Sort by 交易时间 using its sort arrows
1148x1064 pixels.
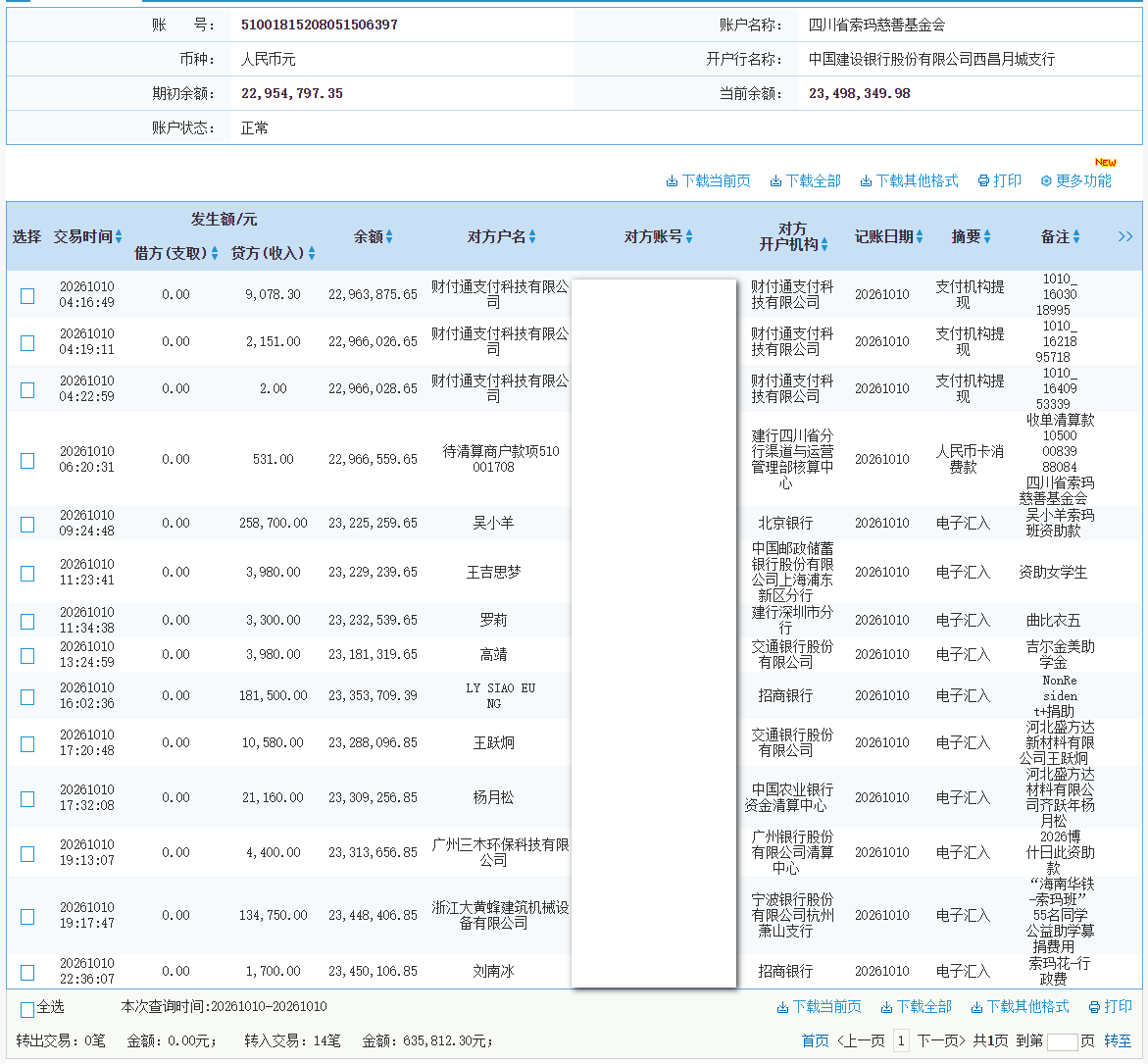[x=119, y=236]
